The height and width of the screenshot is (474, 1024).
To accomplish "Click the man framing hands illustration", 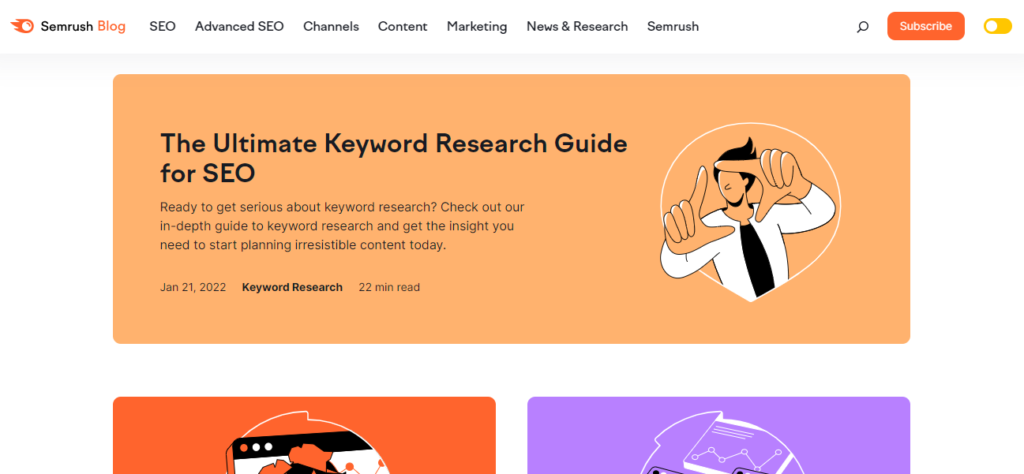I will (750, 212).
